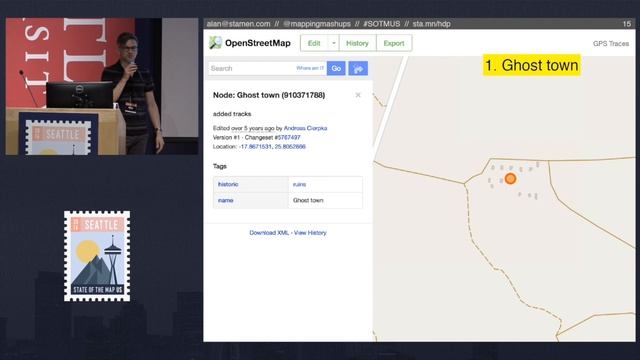Click the Go search button
The width and height of the screenshot is (640, 360).
click(x=336, y=68)
